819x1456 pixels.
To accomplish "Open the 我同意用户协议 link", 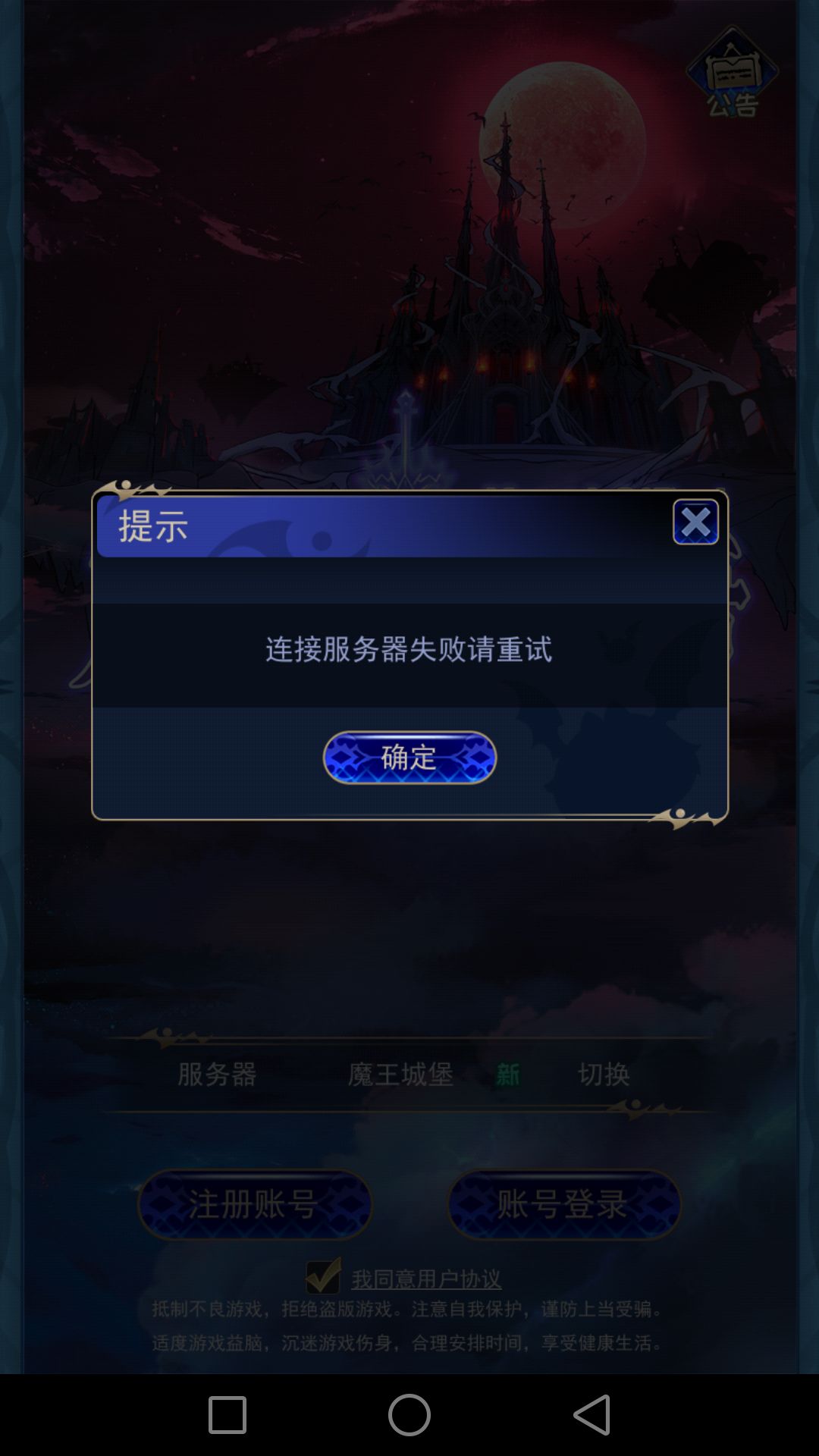I will (x=426, y=1279).
